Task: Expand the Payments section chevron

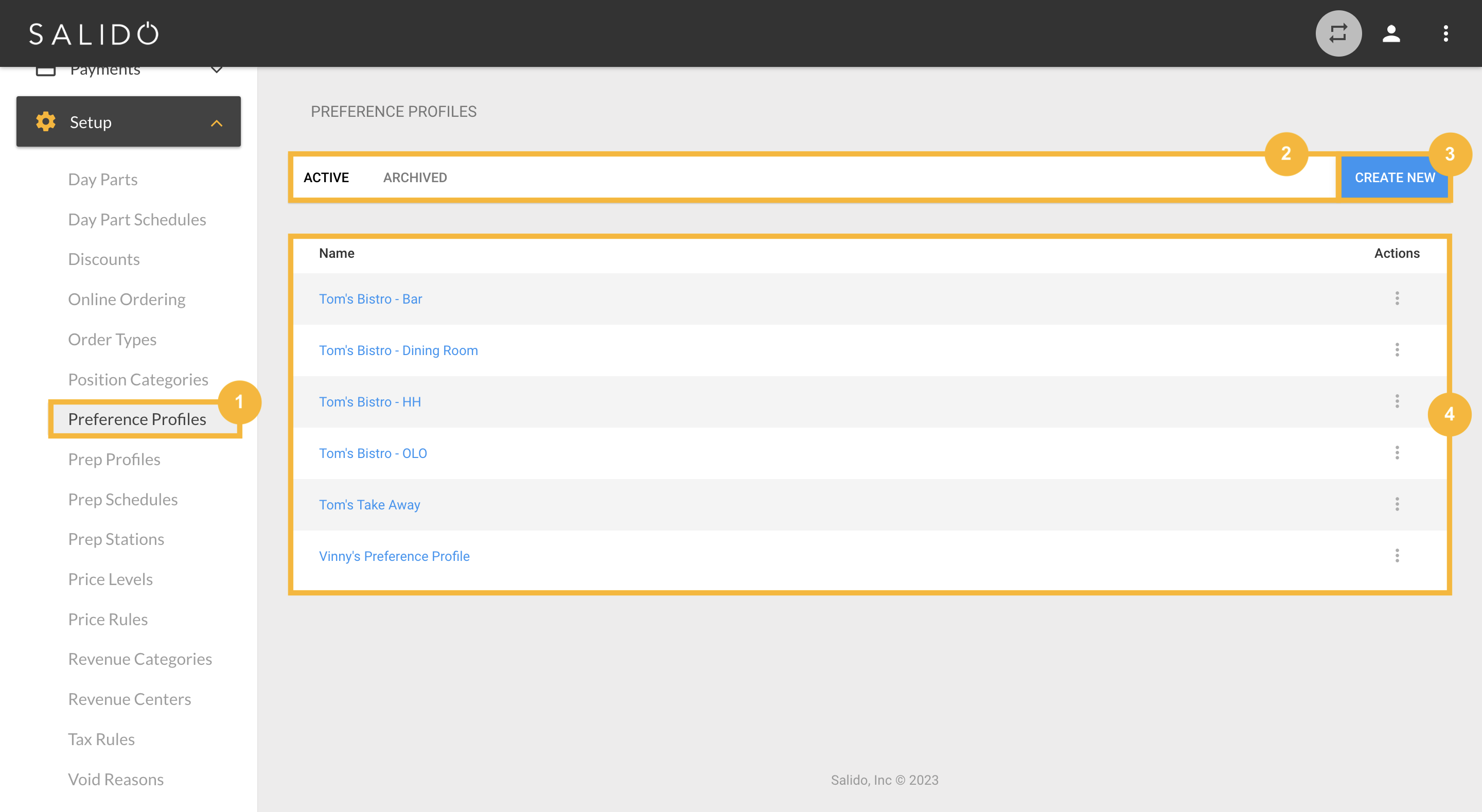Action: click(x=216, y=70)
